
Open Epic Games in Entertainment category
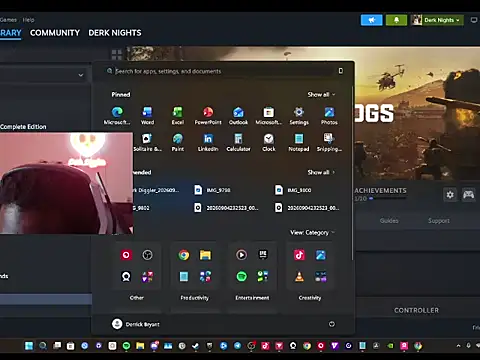coord(263,255)
